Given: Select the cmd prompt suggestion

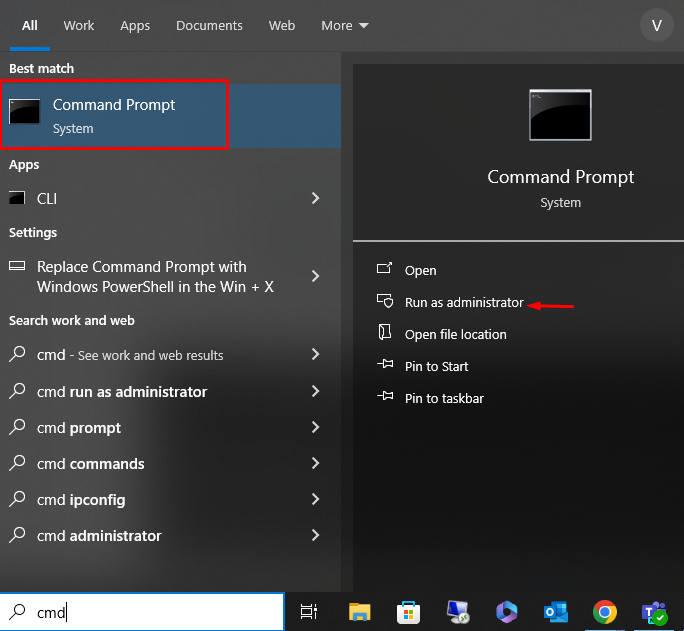Looking at the screenshot, I should (170, 428).
